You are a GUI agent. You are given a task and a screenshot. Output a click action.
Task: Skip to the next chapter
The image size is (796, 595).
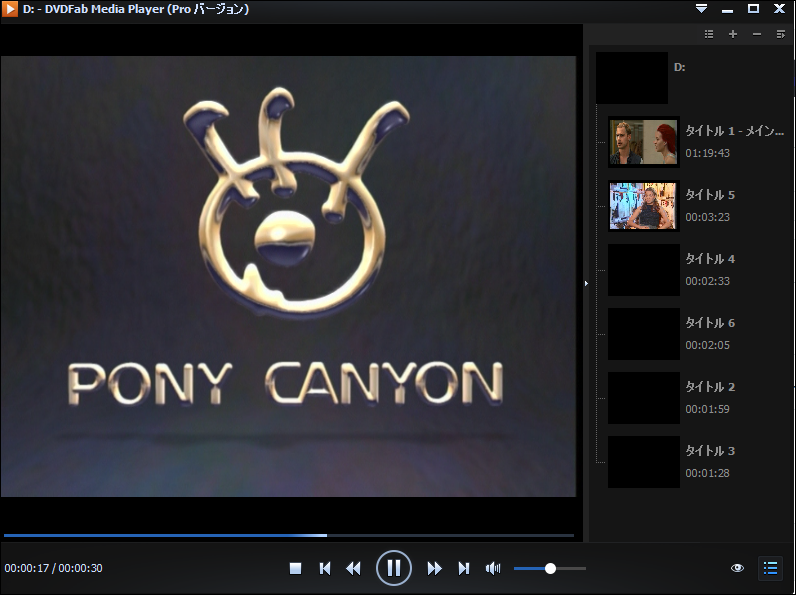(463, 568)
